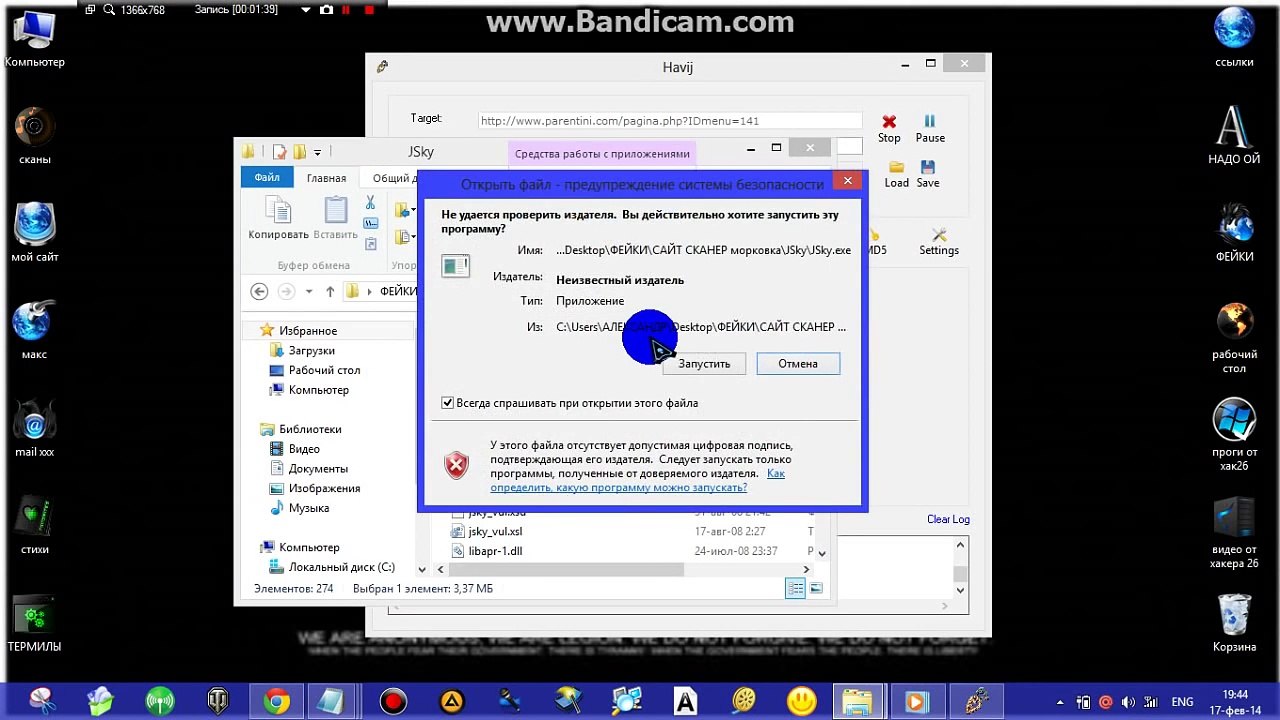
Task: Untick Всегда спрашивать при открытии этого файла
Action: (448, 403)
